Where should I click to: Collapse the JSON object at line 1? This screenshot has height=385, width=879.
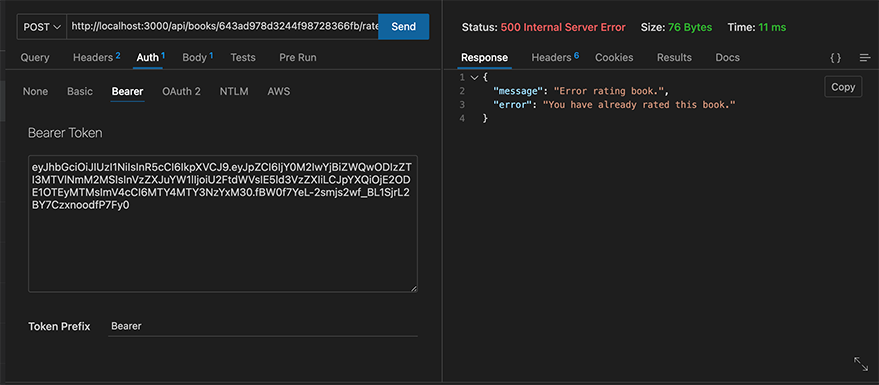(x=474, y=77)
